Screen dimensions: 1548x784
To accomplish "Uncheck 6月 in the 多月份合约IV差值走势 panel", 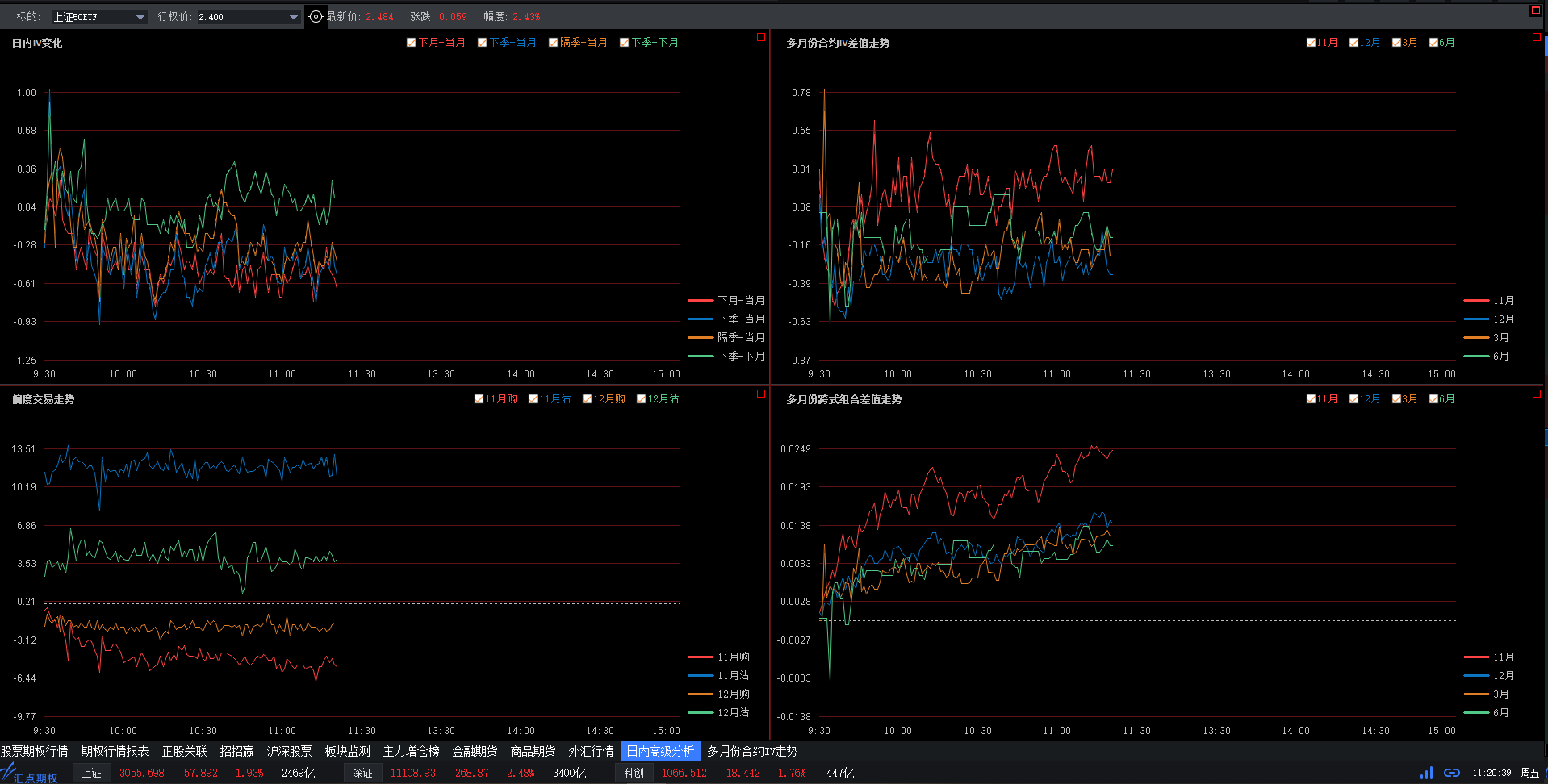I will pyautogui.click(x=1433, y=43).
